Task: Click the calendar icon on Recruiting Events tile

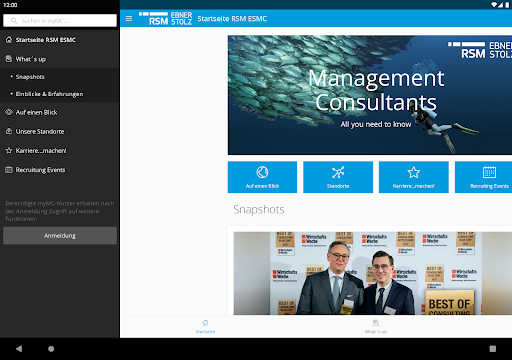Action: tap(489, 172)
